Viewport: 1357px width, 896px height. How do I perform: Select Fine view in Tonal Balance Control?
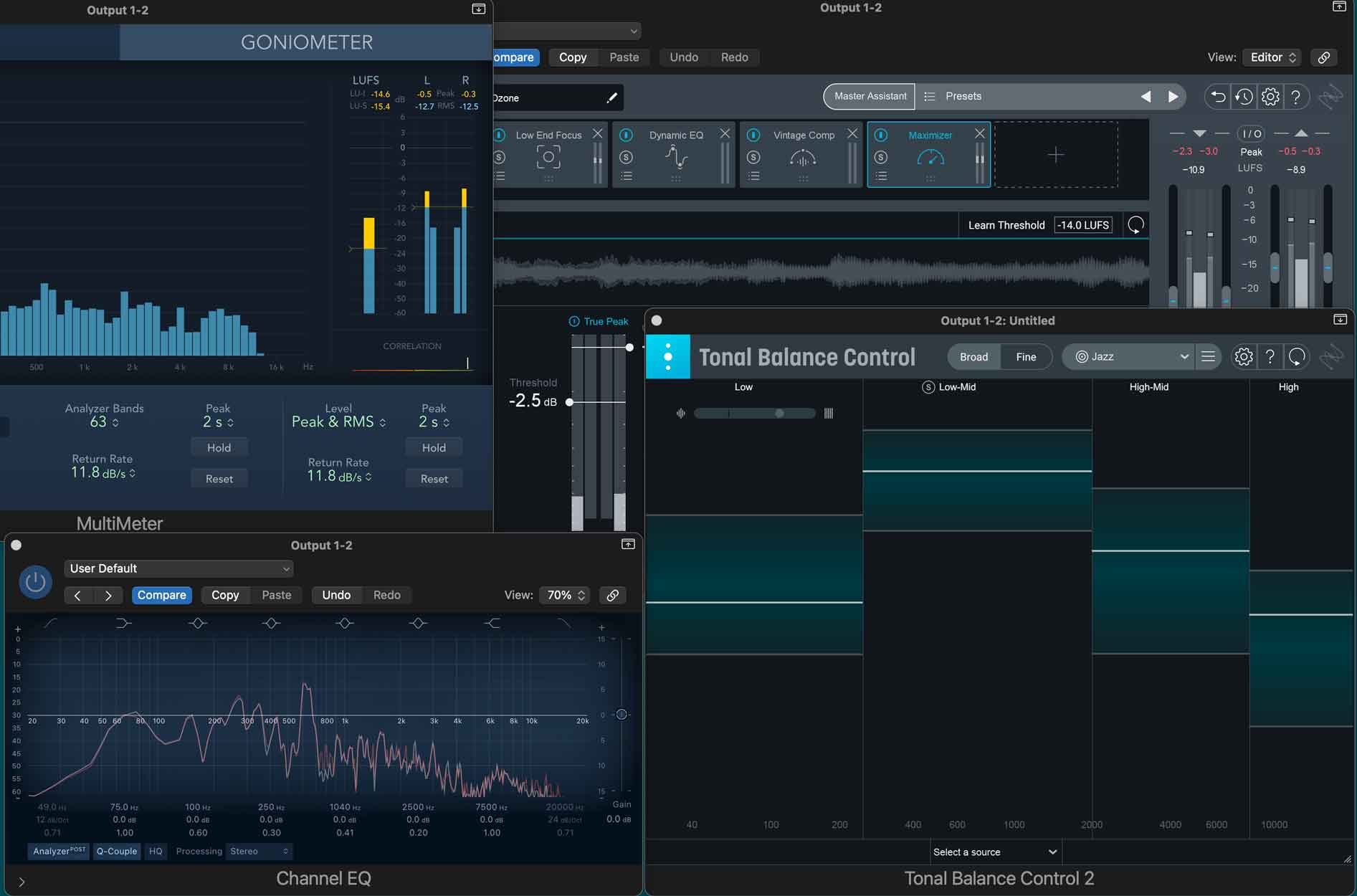pos(1026,356)
